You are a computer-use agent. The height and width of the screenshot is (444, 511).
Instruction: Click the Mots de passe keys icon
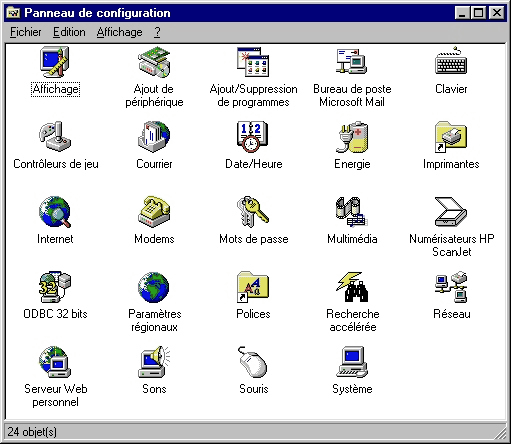click(253, 212)
